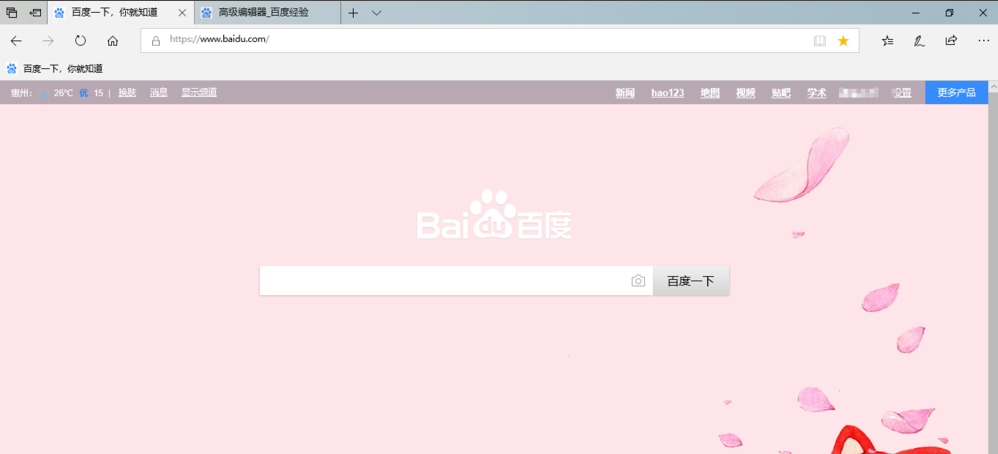
Task: Set these tabs aside icon
Action: (x=36, y=13)
